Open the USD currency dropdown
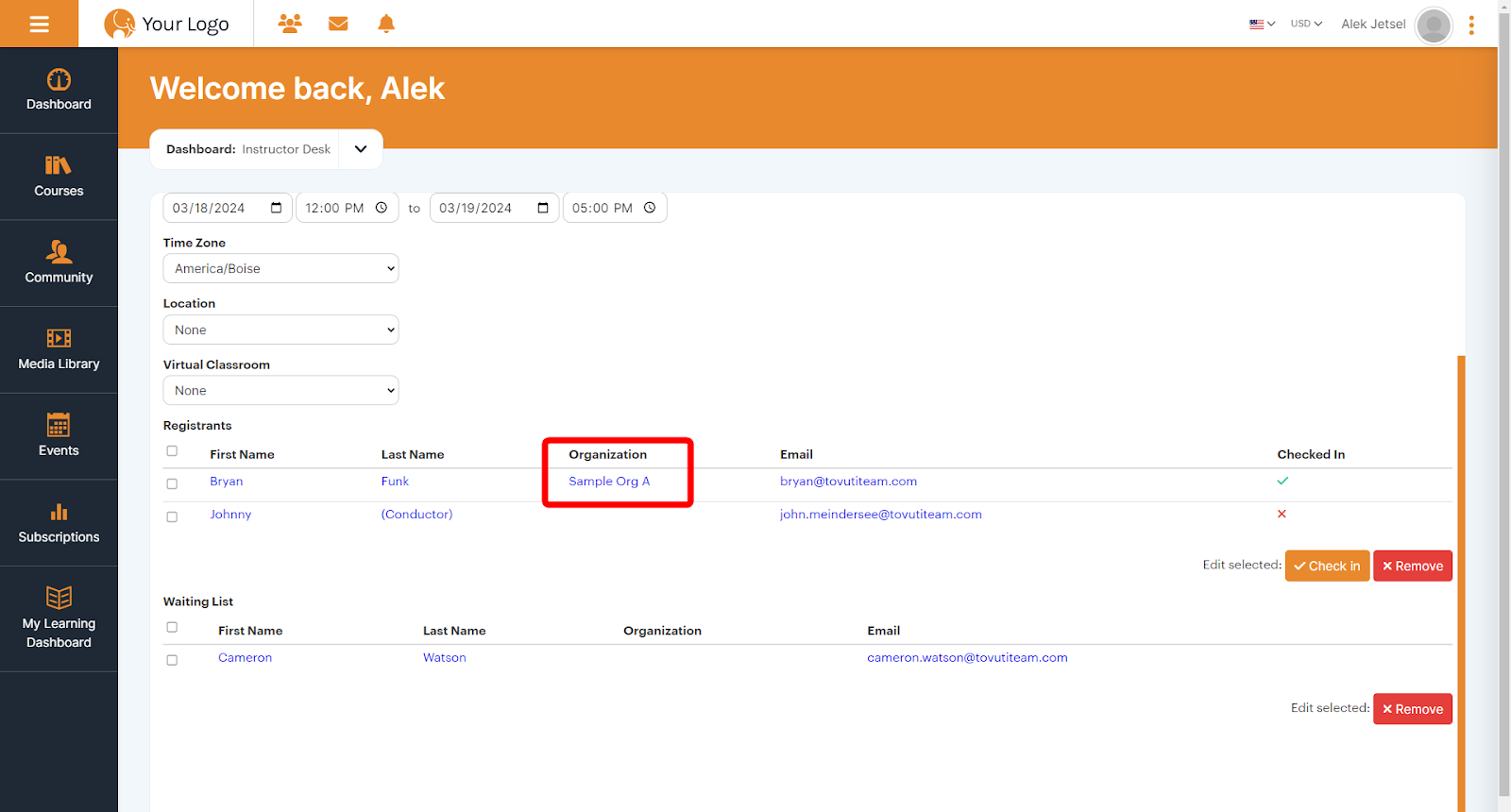 (x=1306, y=24)
